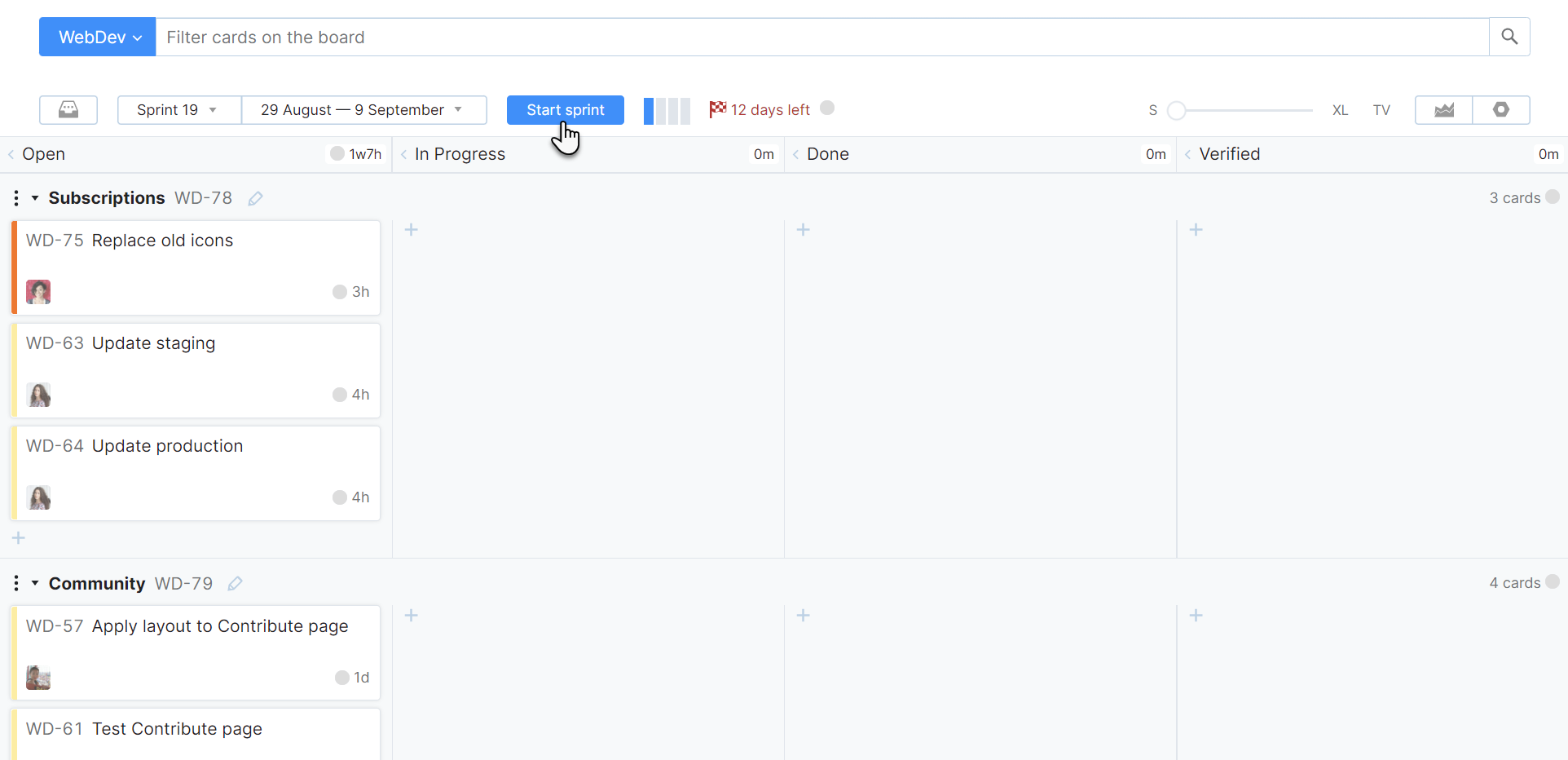
Task: Click assignee avatar on WD-63 card
Action: pyautogui.click(x=38, y=395)
